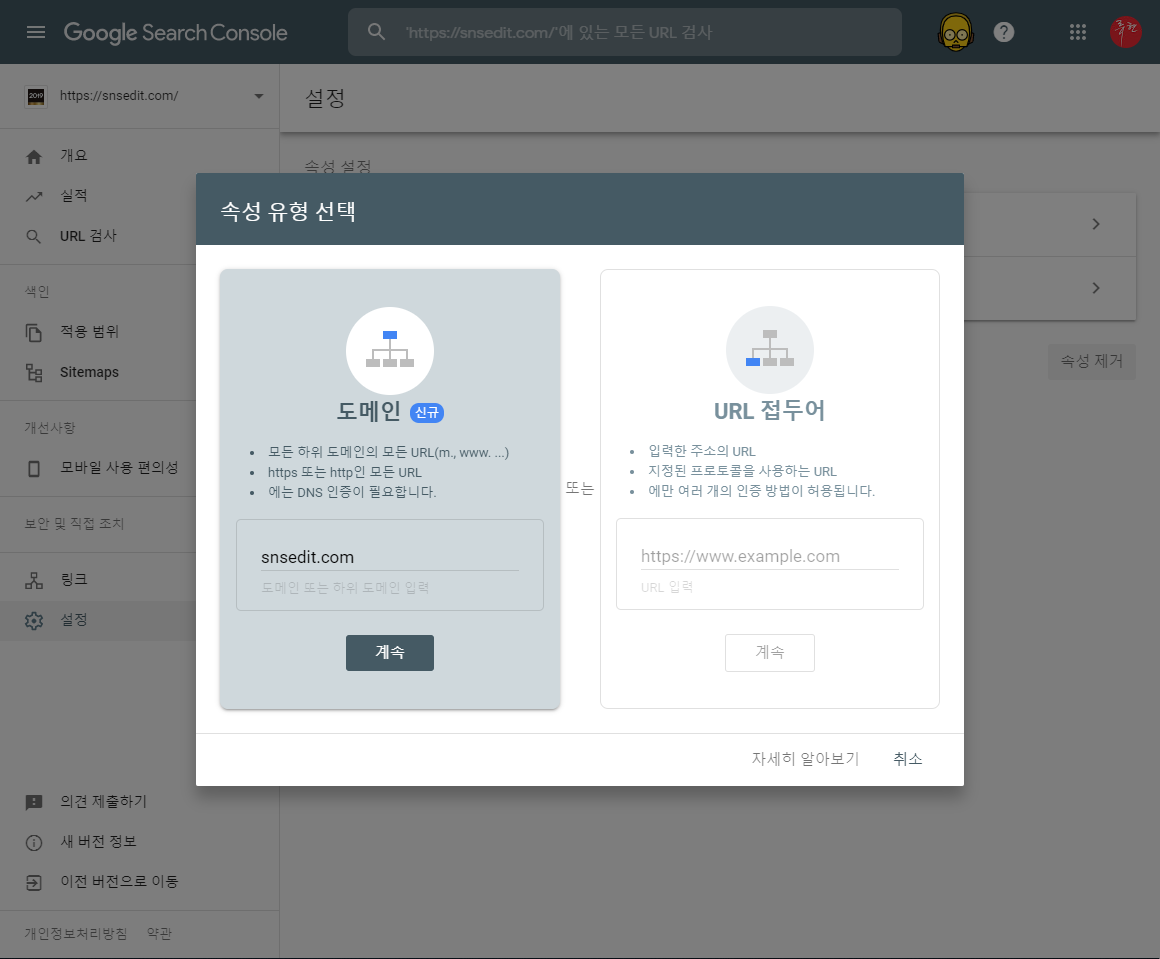Click the 속성 유형 선택 dialog title
The width and height of the screenshot is (1160, 959).
(x=289, y=212)
